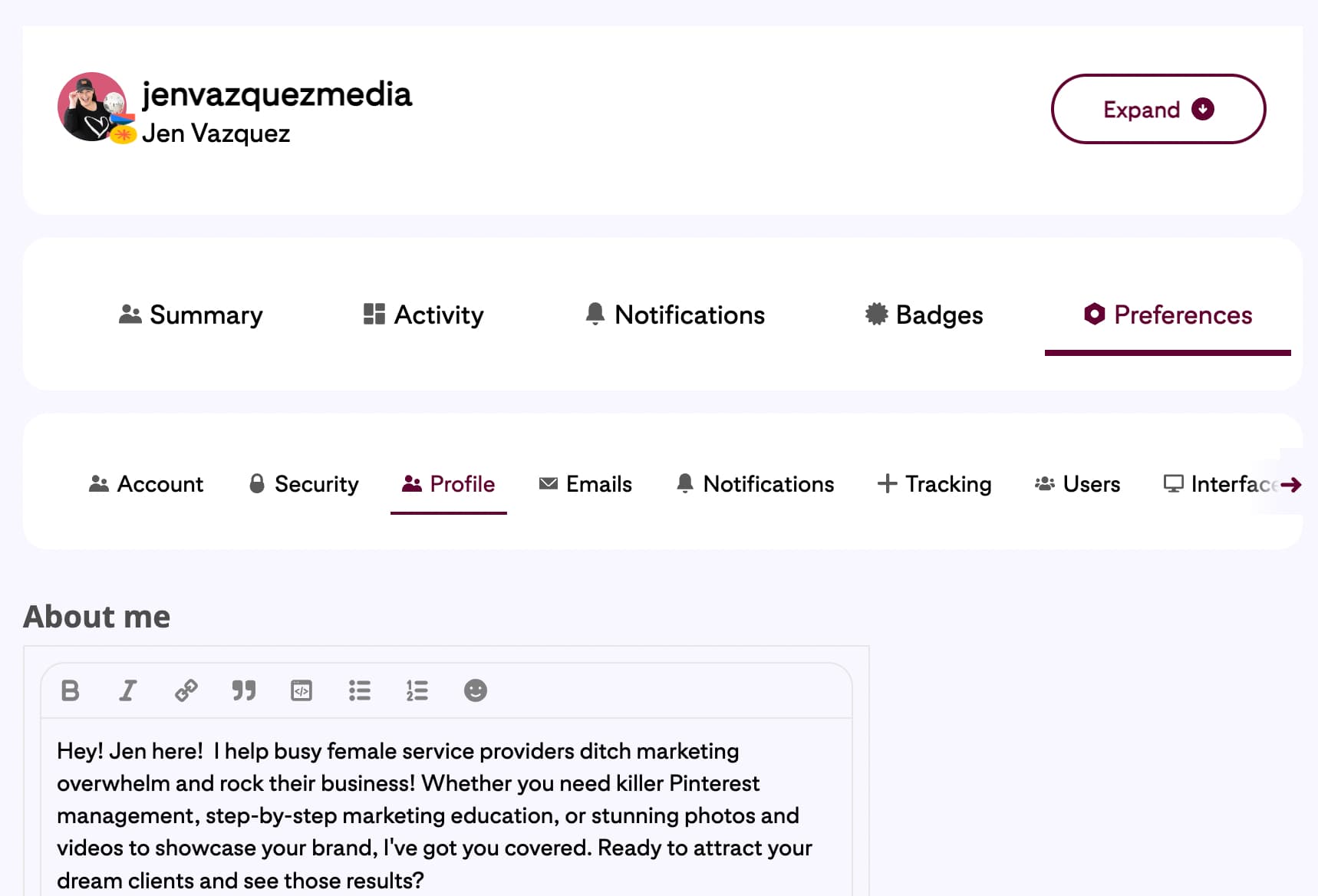Go to Account preferences section
This screenshot has height=896, width=1318.
(146, 484)
